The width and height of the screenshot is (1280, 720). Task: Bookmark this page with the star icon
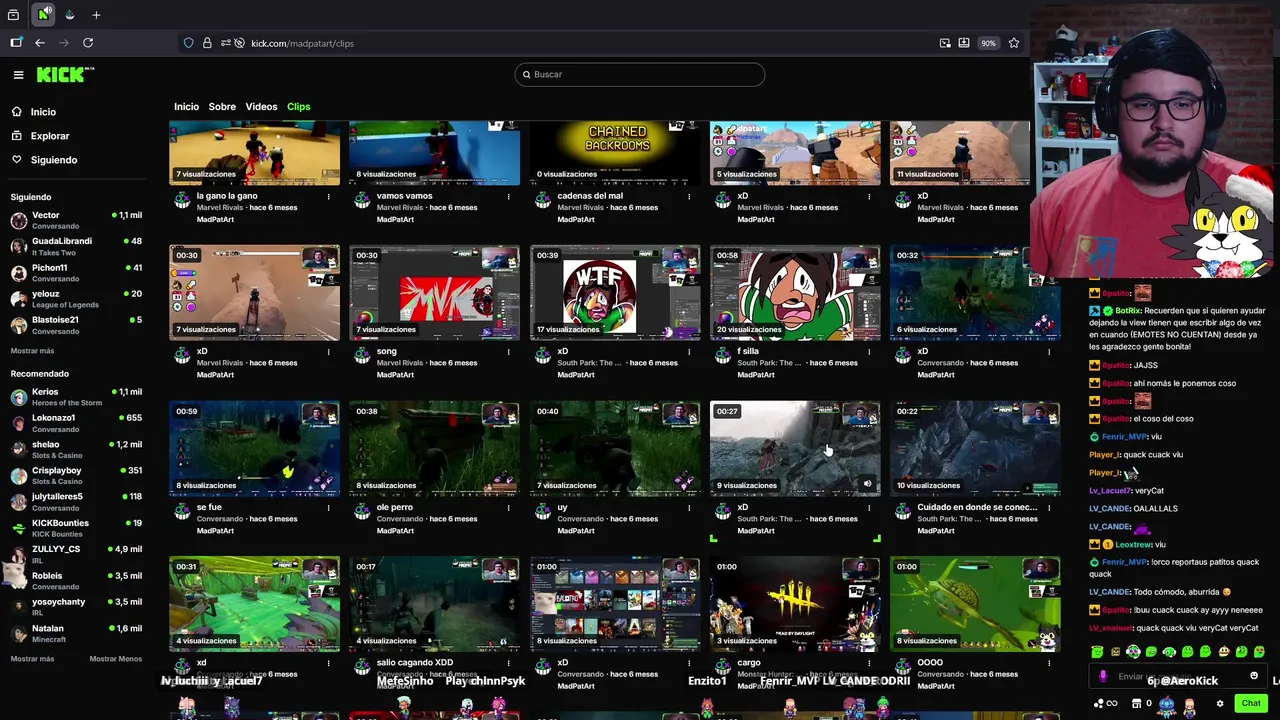tap(1014, 43)
